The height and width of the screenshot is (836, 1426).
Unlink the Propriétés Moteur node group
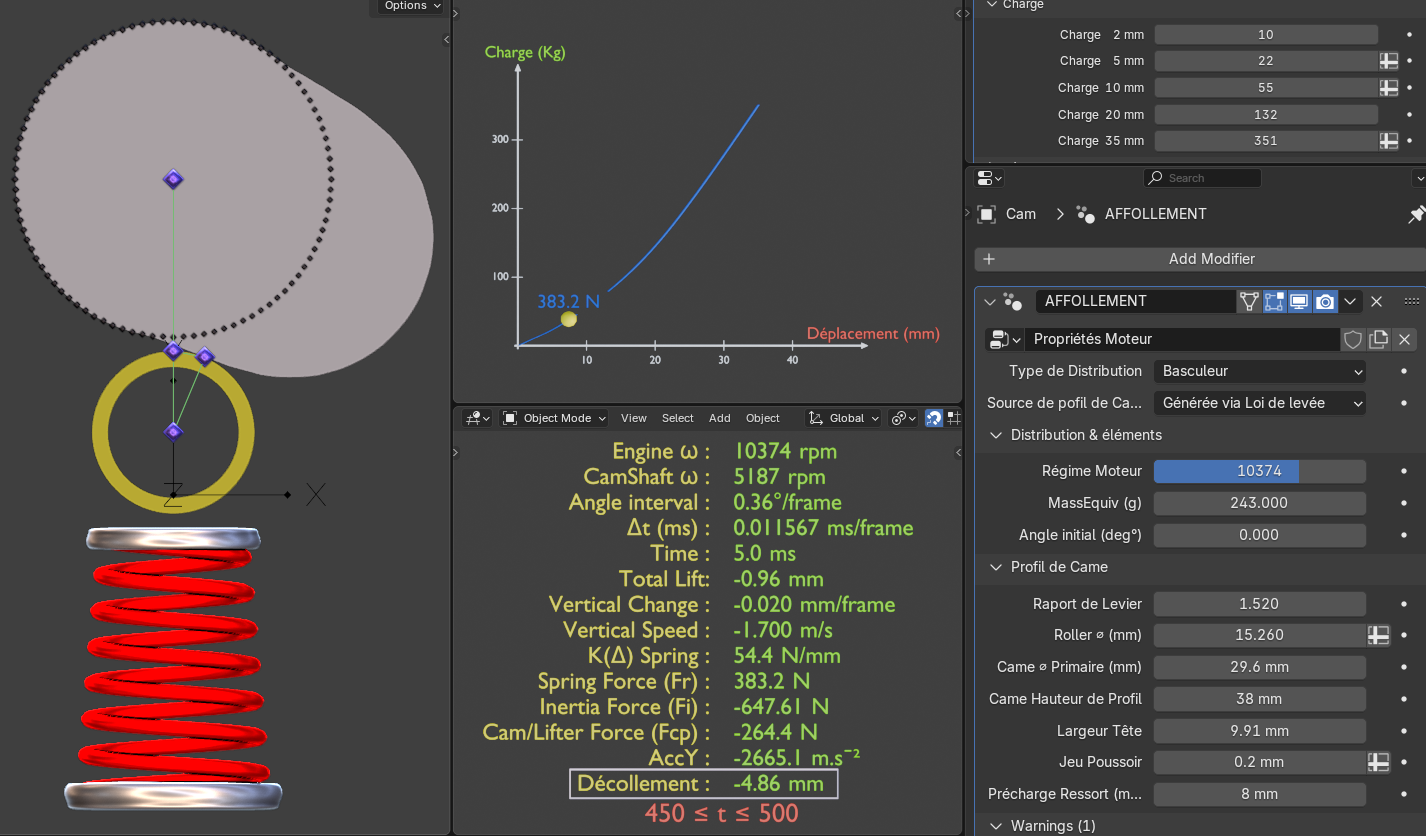click(1404, 340)
